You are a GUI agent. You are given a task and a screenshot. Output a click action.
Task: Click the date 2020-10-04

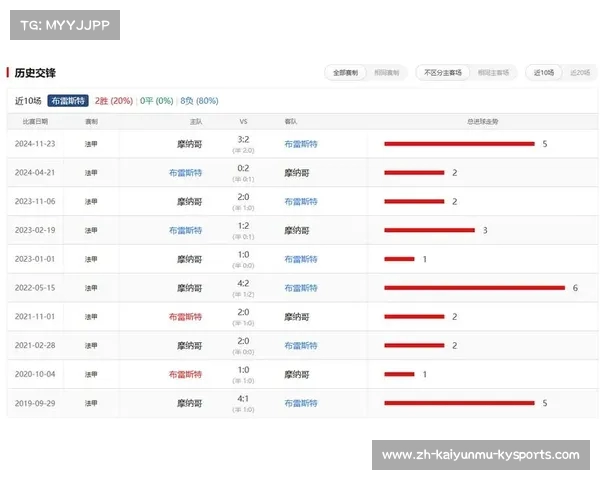[35, 374]
